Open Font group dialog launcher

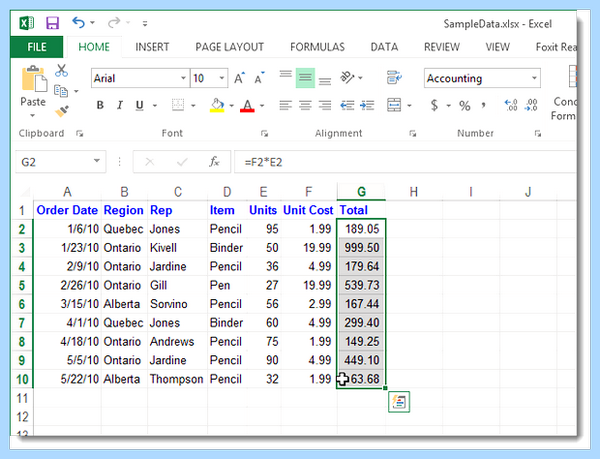point(264,133)
